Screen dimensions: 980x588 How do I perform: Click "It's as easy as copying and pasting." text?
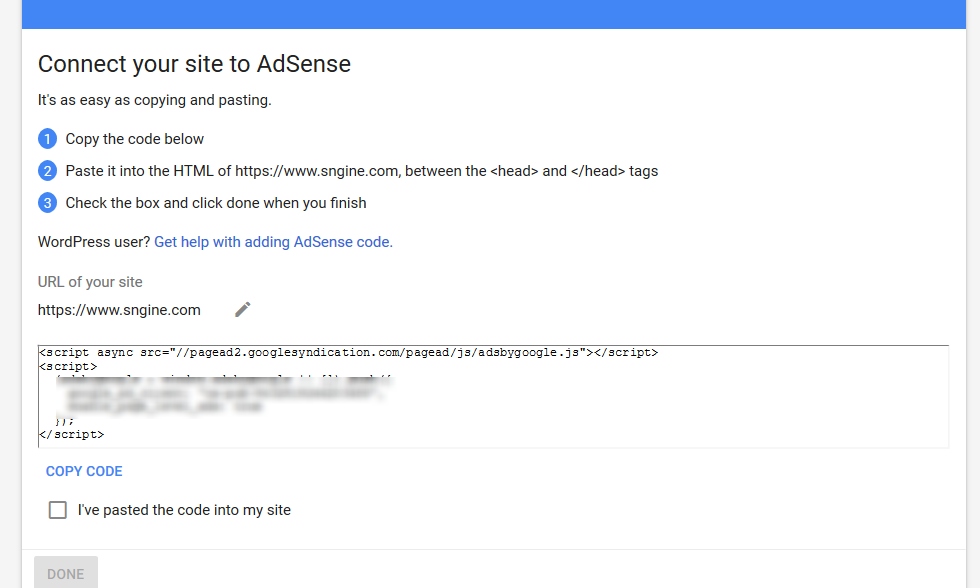[x=154, y=100]
